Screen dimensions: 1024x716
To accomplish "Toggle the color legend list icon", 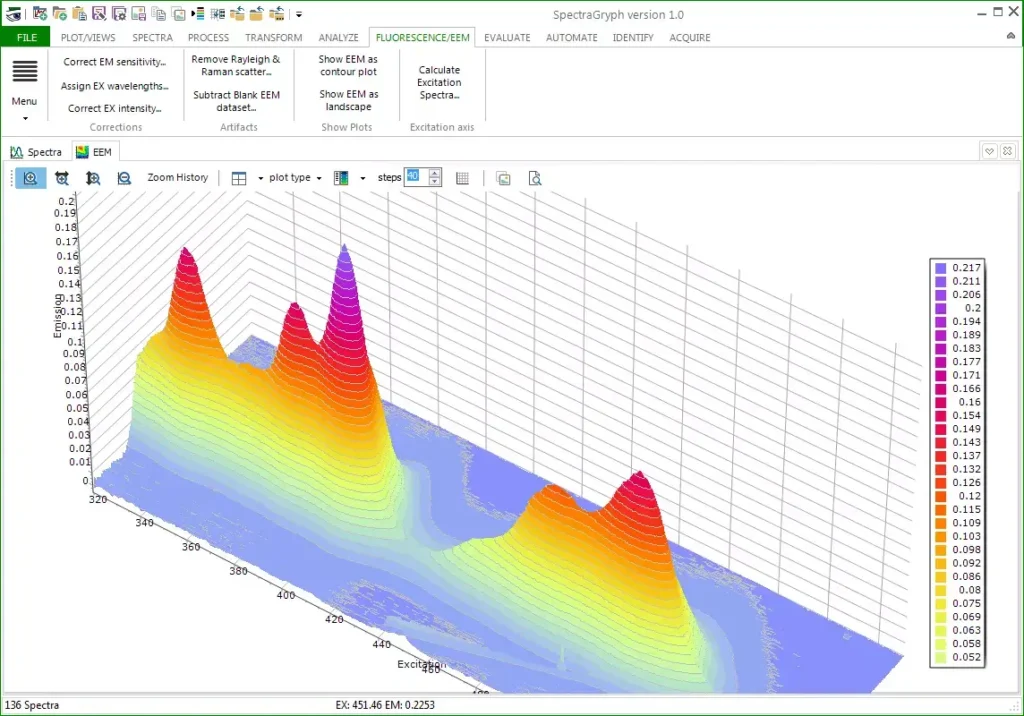I will (x=199, y=13).
